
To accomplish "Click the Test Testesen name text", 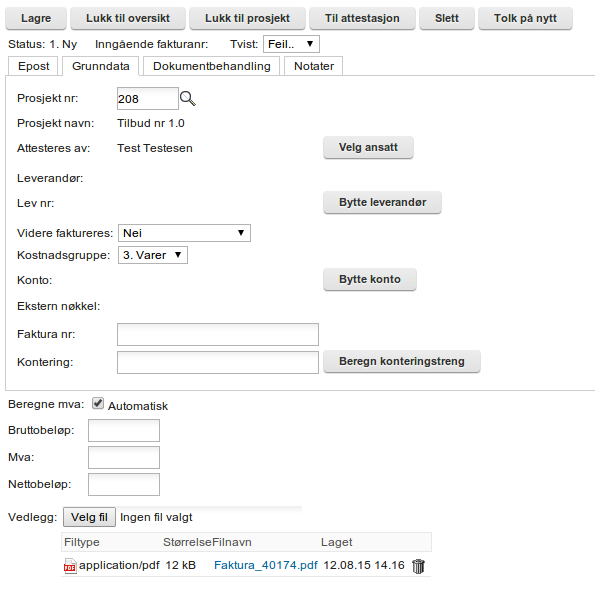I will (x=155, y=148).
